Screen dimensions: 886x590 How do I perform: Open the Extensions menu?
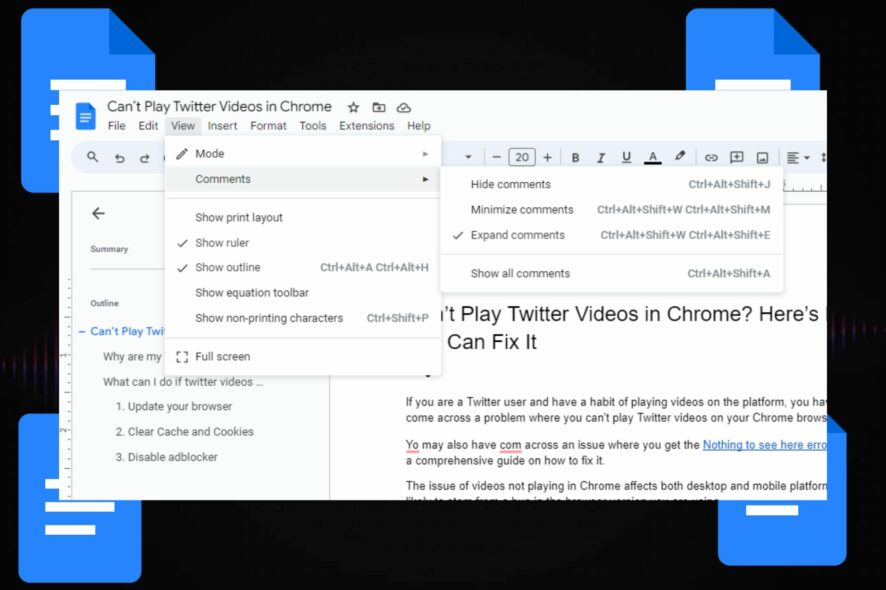367,125
